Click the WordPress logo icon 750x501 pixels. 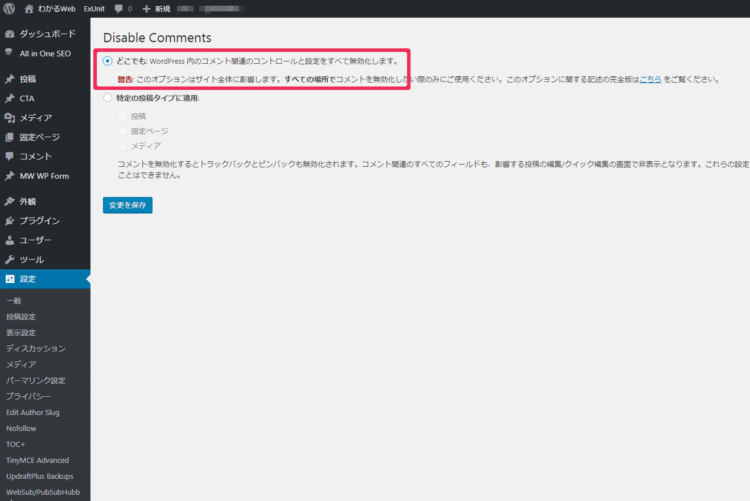click(x=9, y=9)
